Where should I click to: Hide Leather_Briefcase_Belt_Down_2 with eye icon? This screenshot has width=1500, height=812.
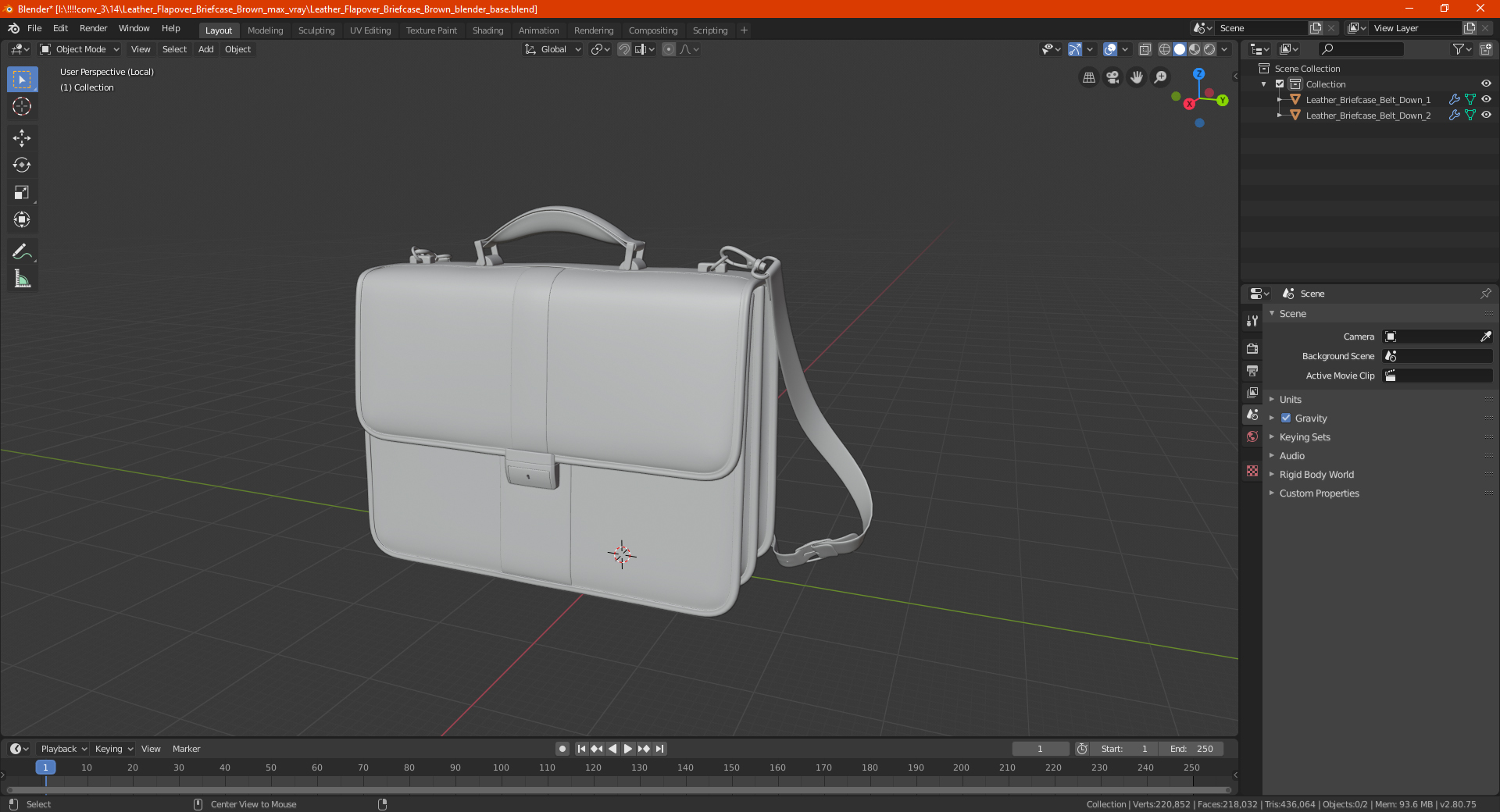click(x=1486, y=116)
